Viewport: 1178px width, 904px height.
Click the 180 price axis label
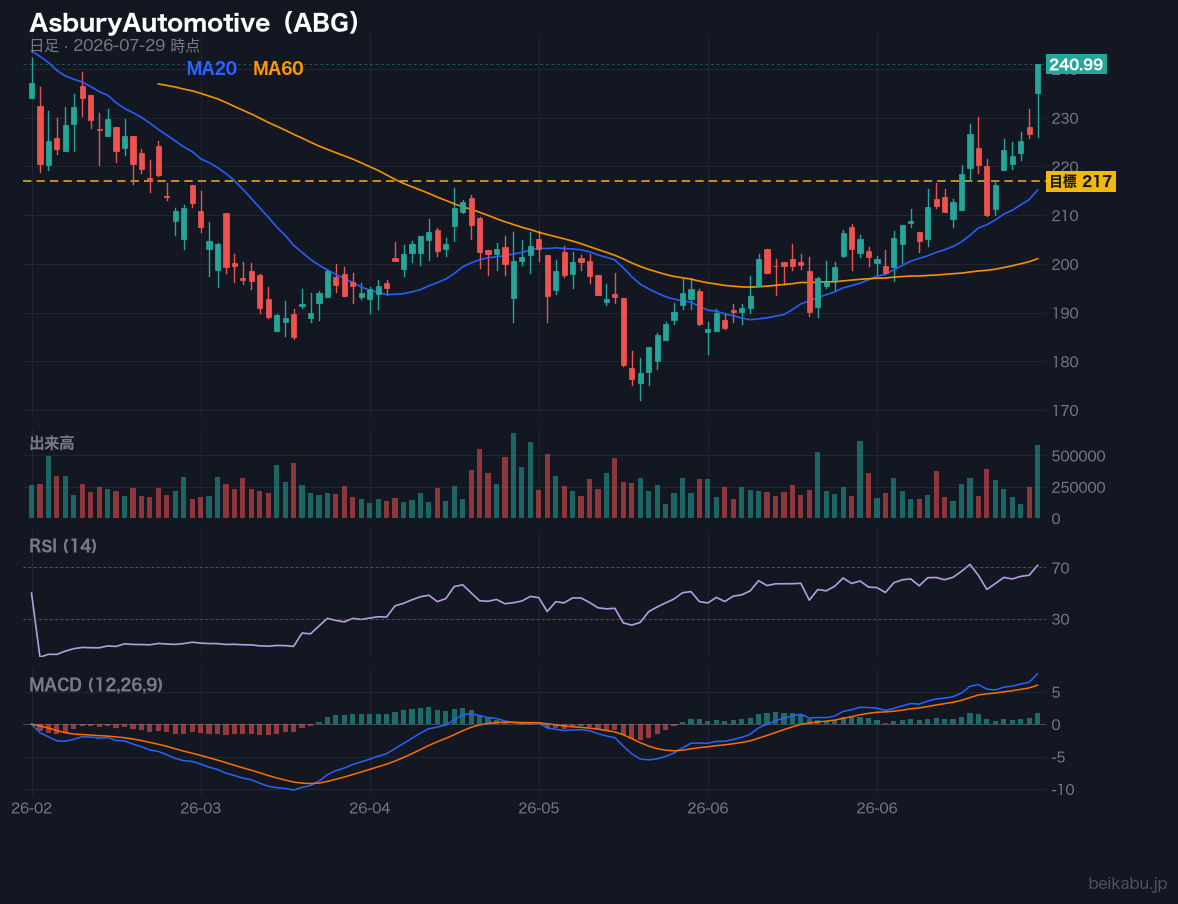1065,361
